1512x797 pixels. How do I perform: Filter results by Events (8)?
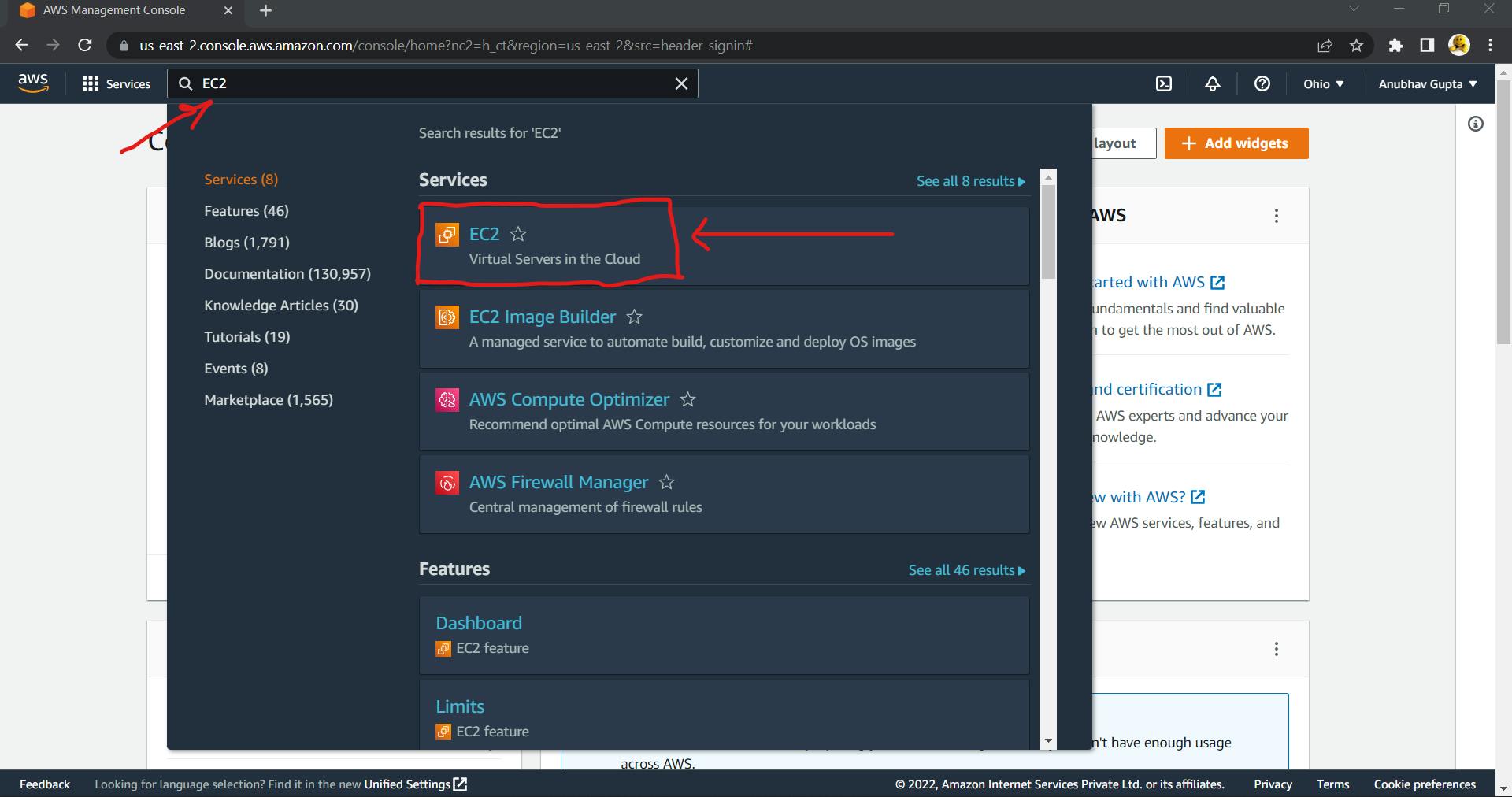pos(236,369)
